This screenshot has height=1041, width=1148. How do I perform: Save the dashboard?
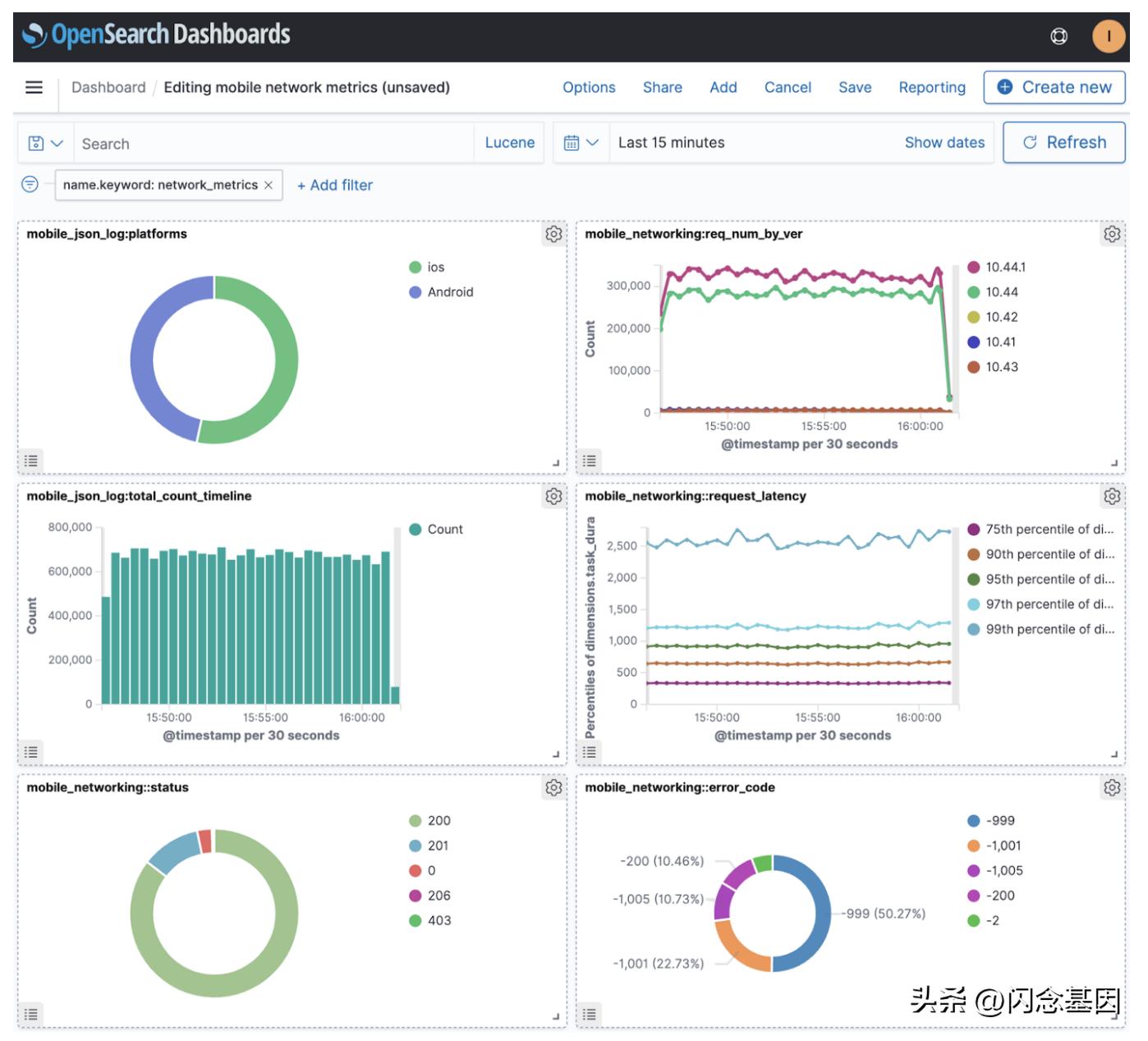855,87
